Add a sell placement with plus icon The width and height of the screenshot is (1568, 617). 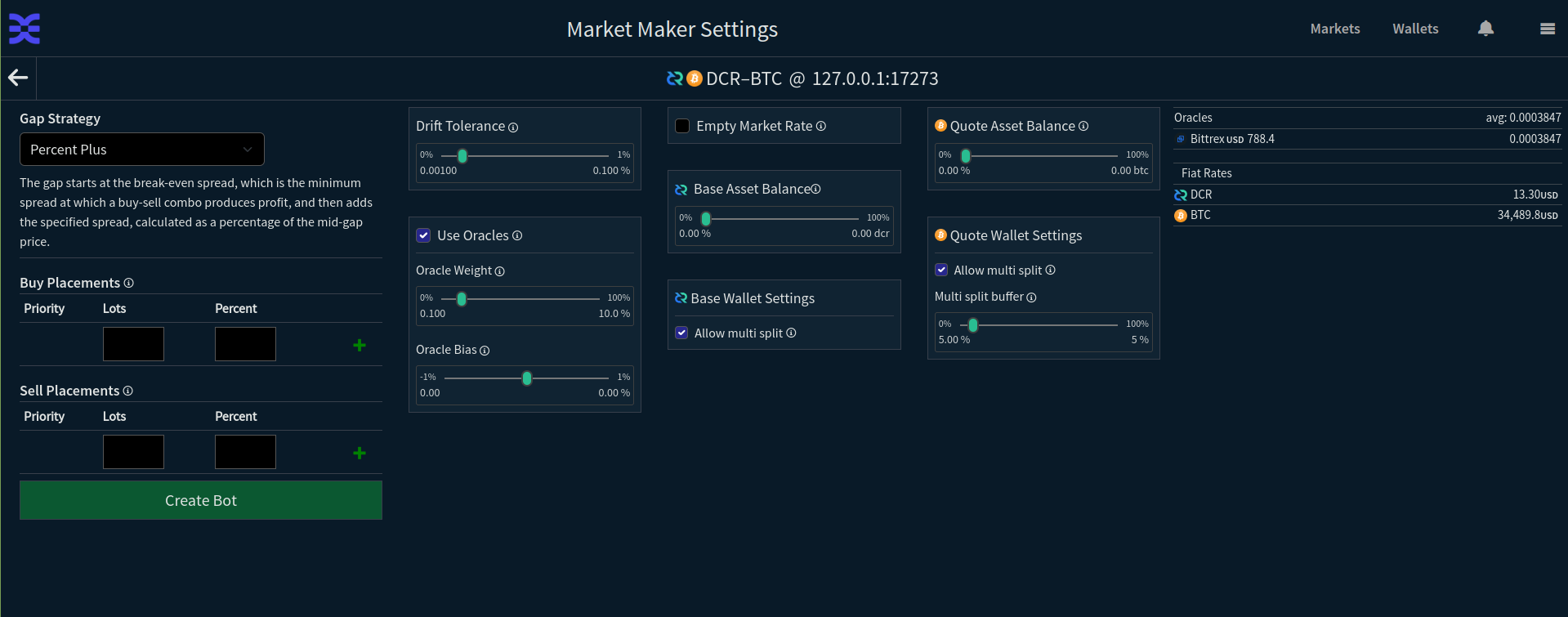[x=359, y=453]
